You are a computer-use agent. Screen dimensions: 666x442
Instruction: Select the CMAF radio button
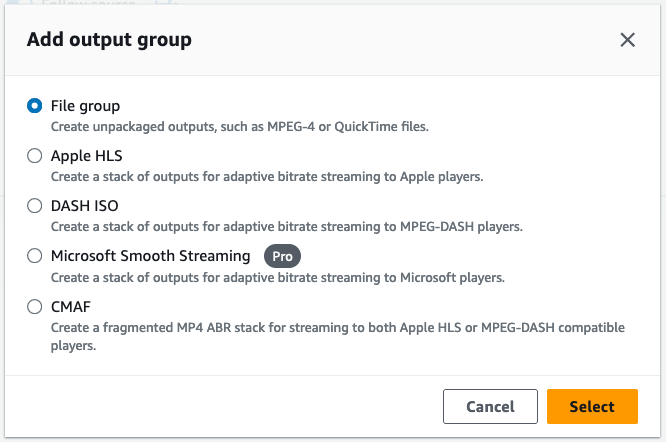pyautogui.click(x=35, y=307)
